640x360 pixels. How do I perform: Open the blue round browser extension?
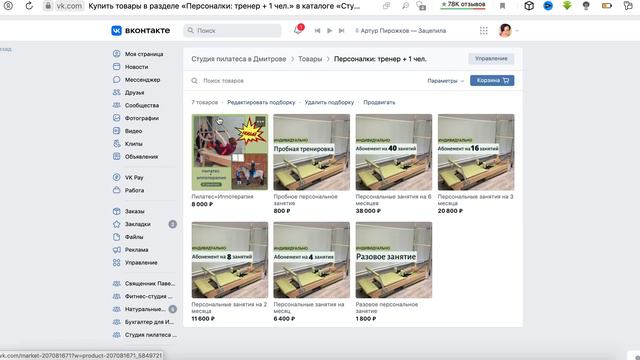[548, 6]
